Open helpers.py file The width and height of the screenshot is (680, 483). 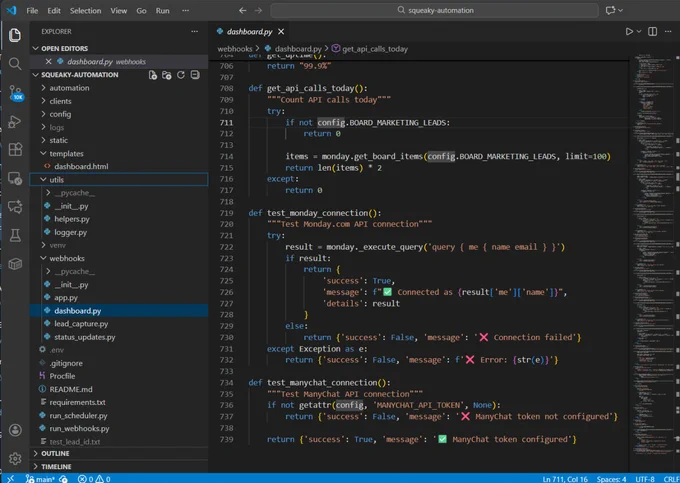72,219
